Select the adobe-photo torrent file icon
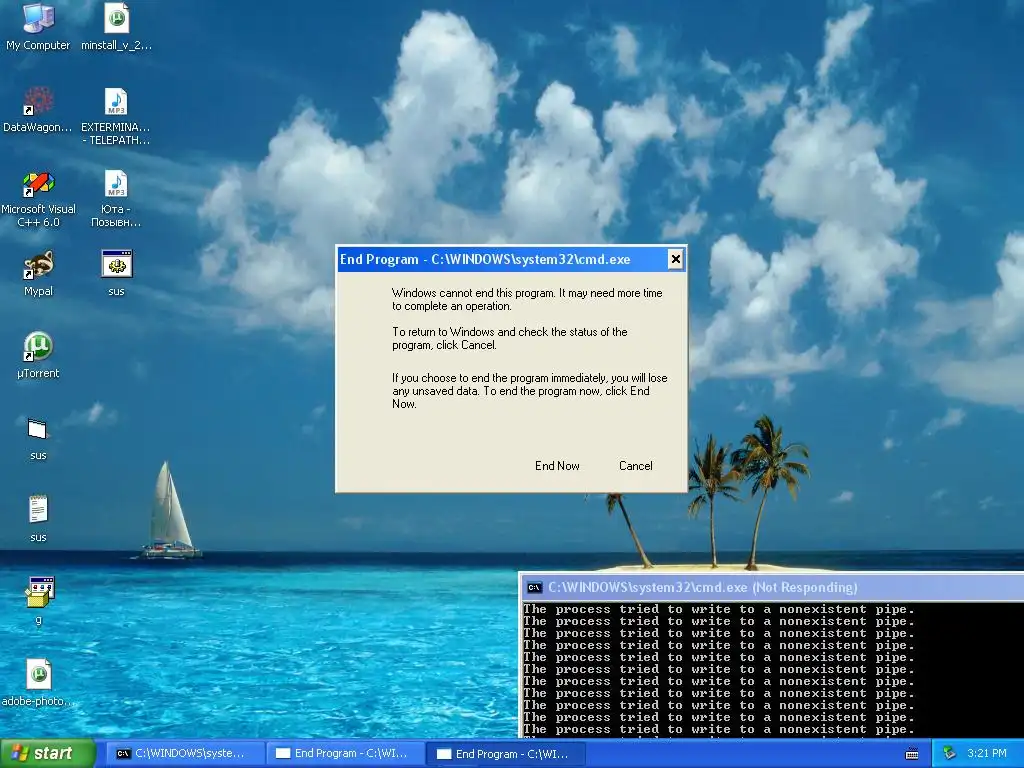The image size is (1024, 768). point(38,683)
